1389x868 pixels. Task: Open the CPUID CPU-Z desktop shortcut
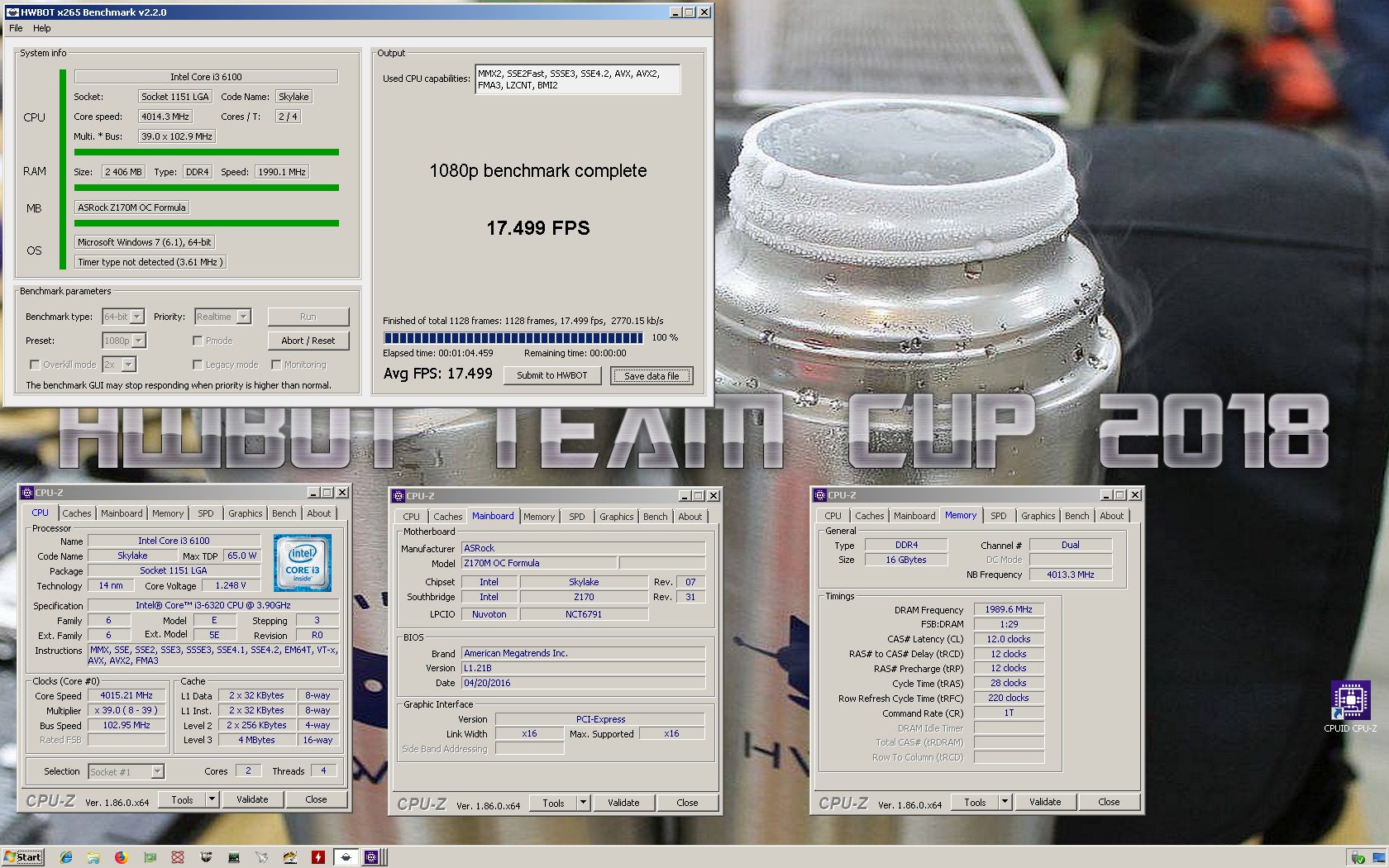pyautogui.click(x=1350, y=707)
